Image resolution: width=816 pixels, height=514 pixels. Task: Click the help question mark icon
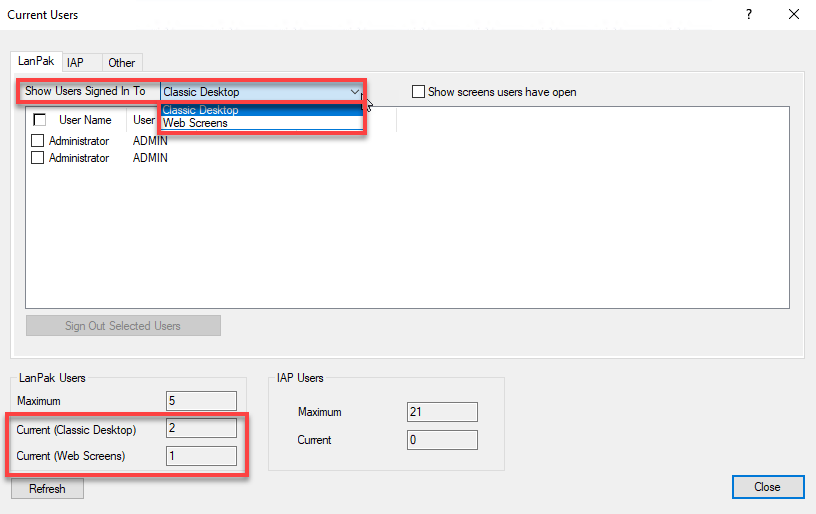point(749,15)
